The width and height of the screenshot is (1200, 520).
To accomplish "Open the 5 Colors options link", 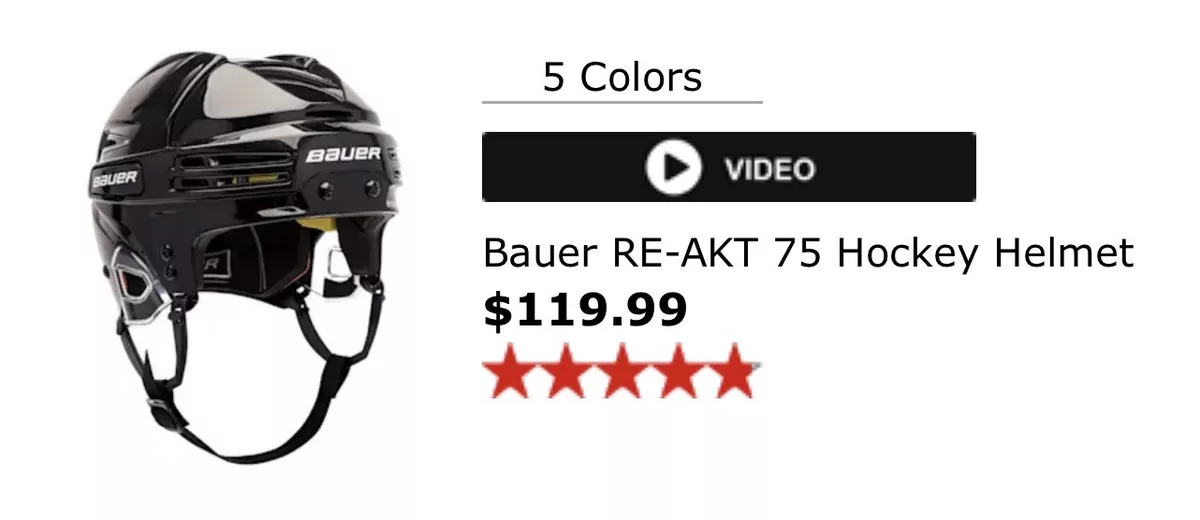I will 622,77.
